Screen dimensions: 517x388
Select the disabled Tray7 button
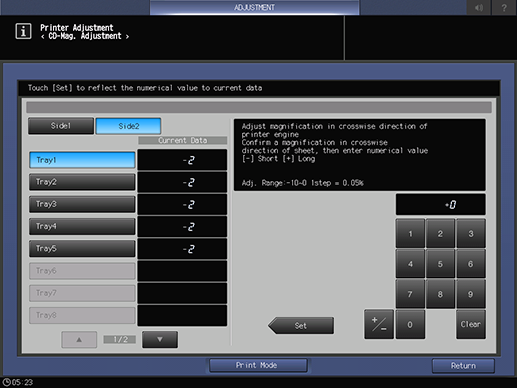pyautogui.click(x=82, y=293)
